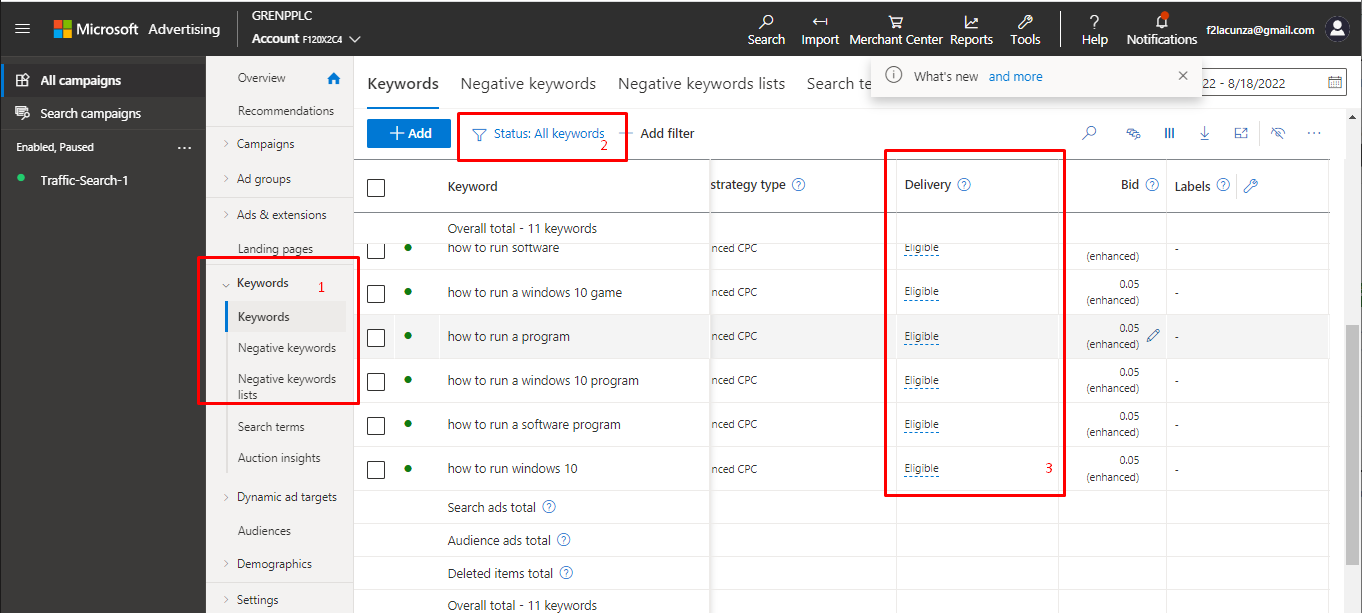Click the table search magnifier icon
Screen dimensions: 1362x613
(x=1090, y=133)
